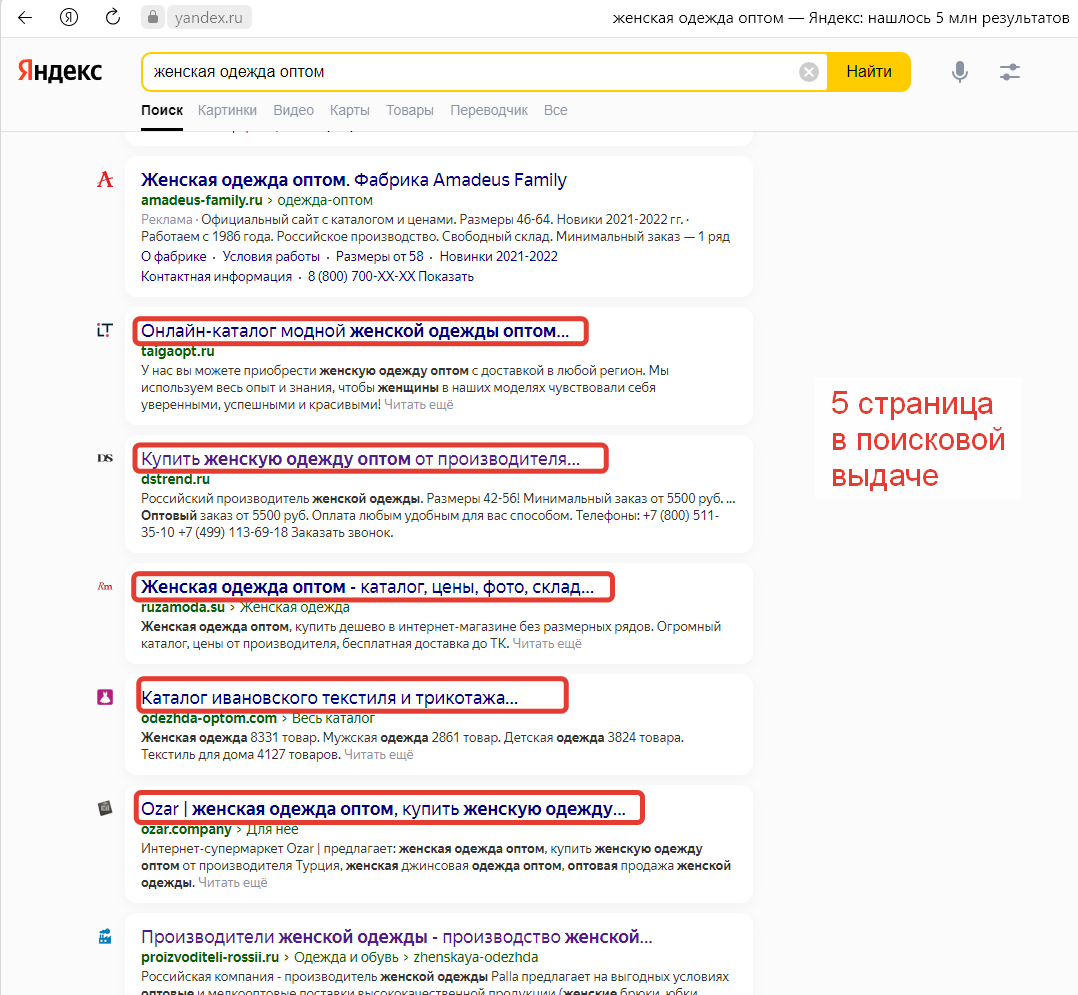Click the microphone voice search icon
Viewport: 1078px width, 995px height.
[959, 72]
